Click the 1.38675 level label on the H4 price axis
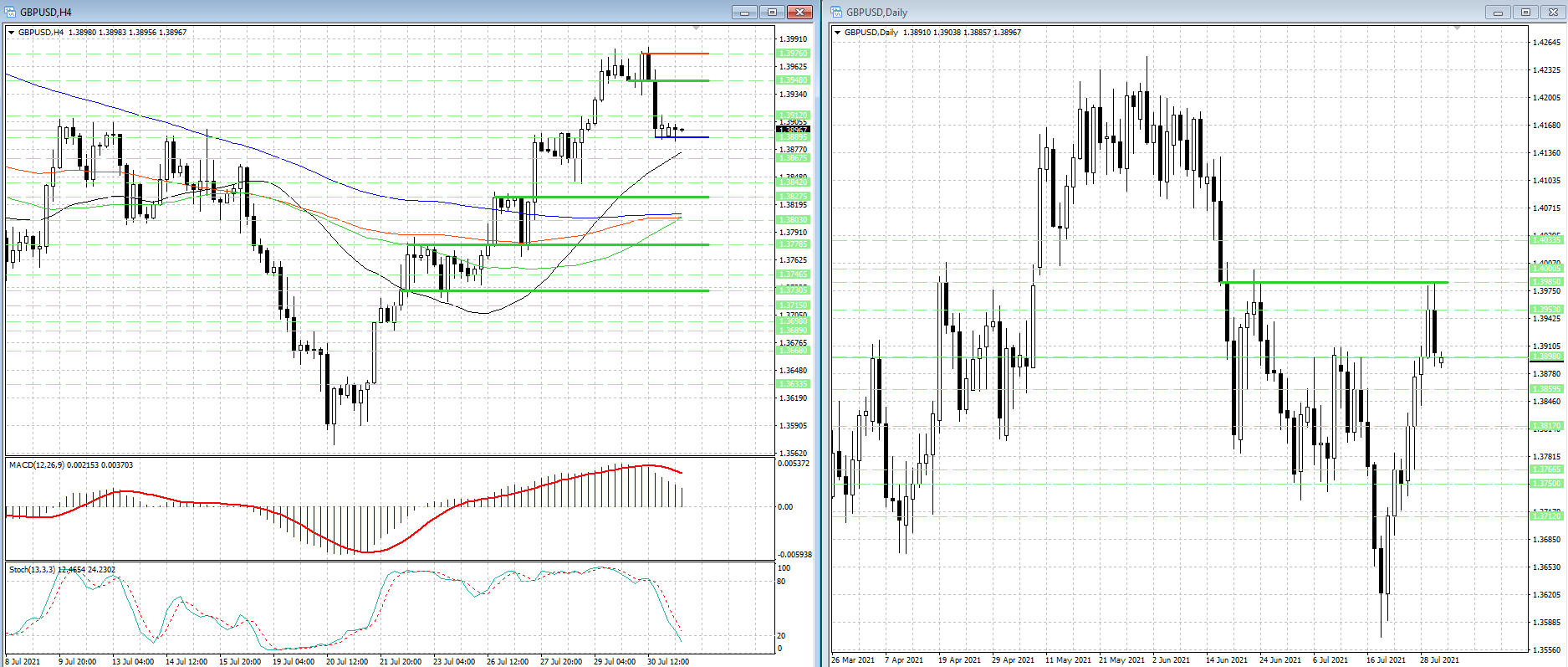 pyautogui.click(x=794, y=158)
